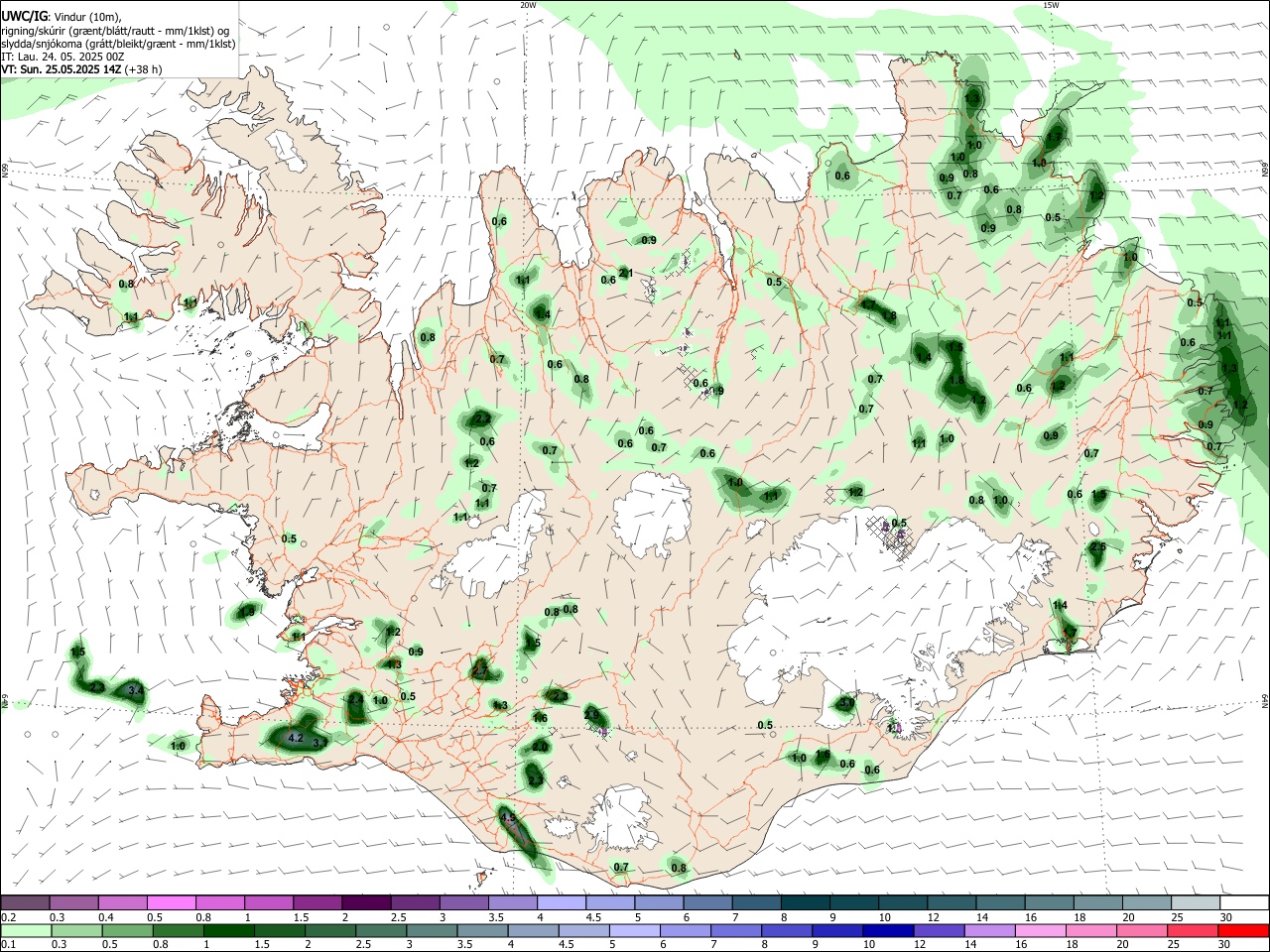Choose the light lavender upper legend swatch between 4 and 4.5
Screen dimensions: 1270x952
560,903
